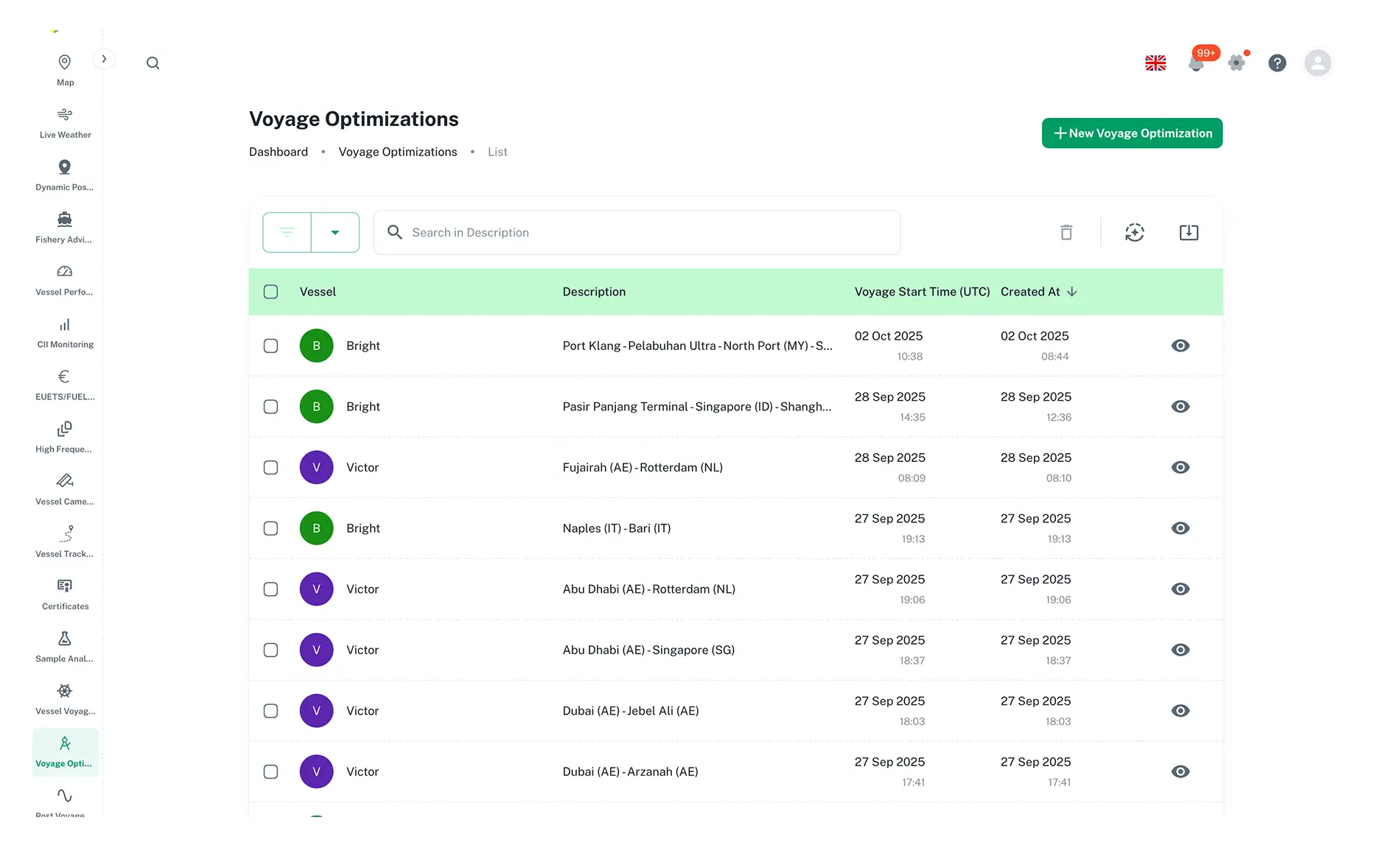Open EUETS/FUEL sidebar item
This screenshot has width=1400, height=848.
(x=65, y=385)
